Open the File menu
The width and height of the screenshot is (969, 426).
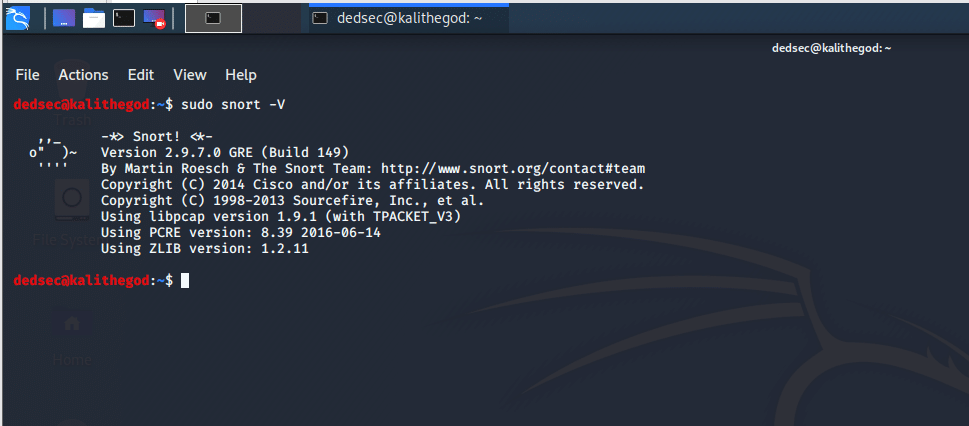pos(27,75)
